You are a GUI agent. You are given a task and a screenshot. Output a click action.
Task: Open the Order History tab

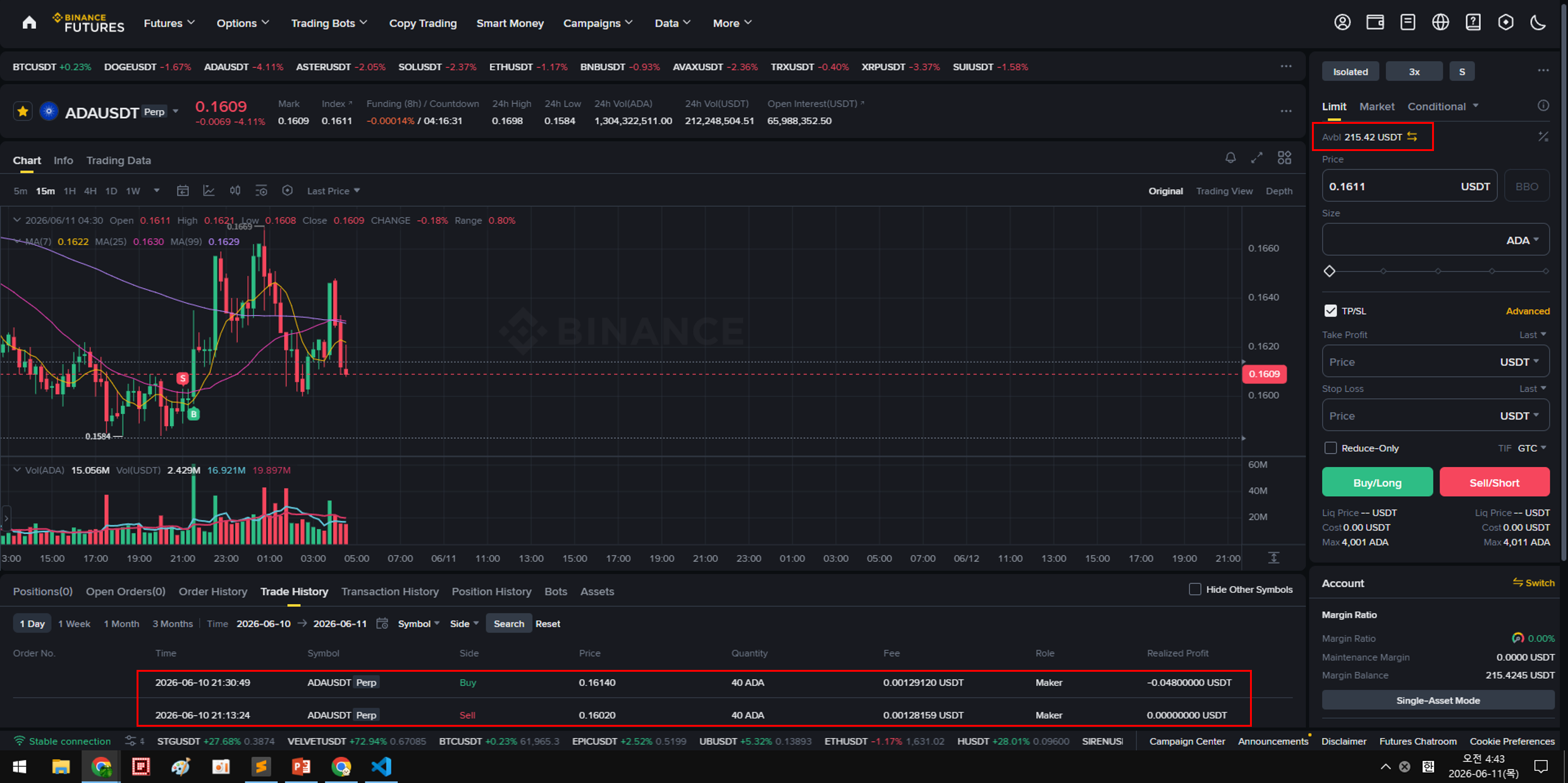213,592
